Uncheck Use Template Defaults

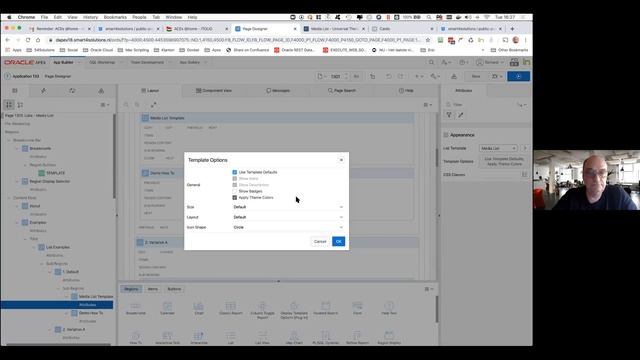point(235,172)
